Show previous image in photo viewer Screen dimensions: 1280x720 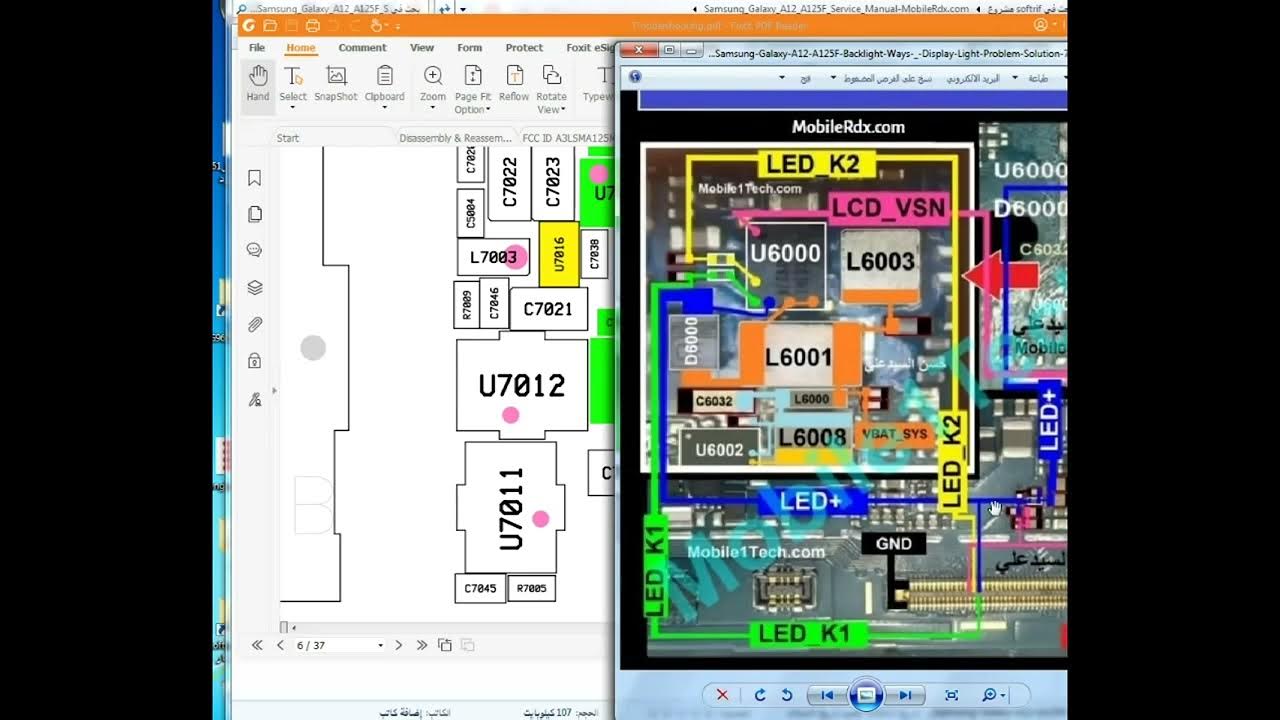coord(827,695)
